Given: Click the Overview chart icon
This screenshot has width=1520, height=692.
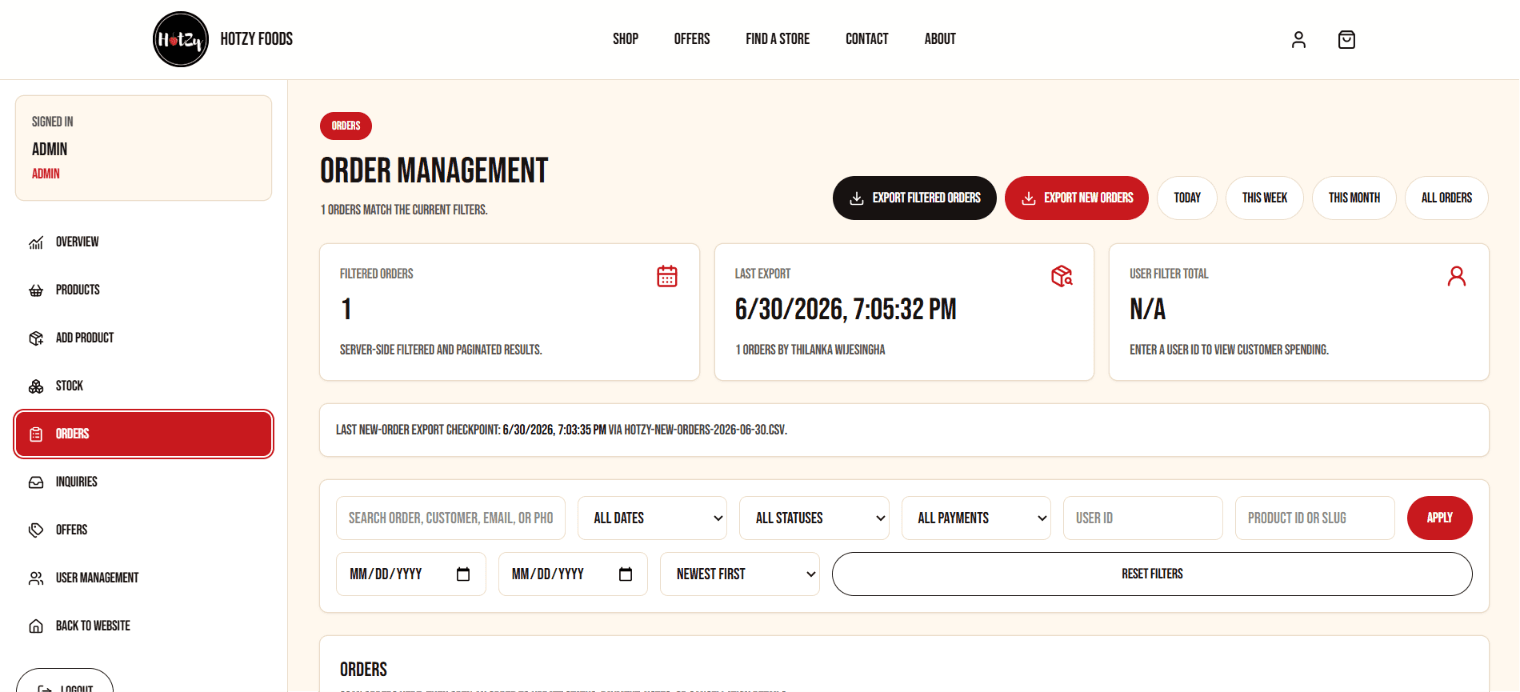Looking at the screenshot, I should click(36, 242).
